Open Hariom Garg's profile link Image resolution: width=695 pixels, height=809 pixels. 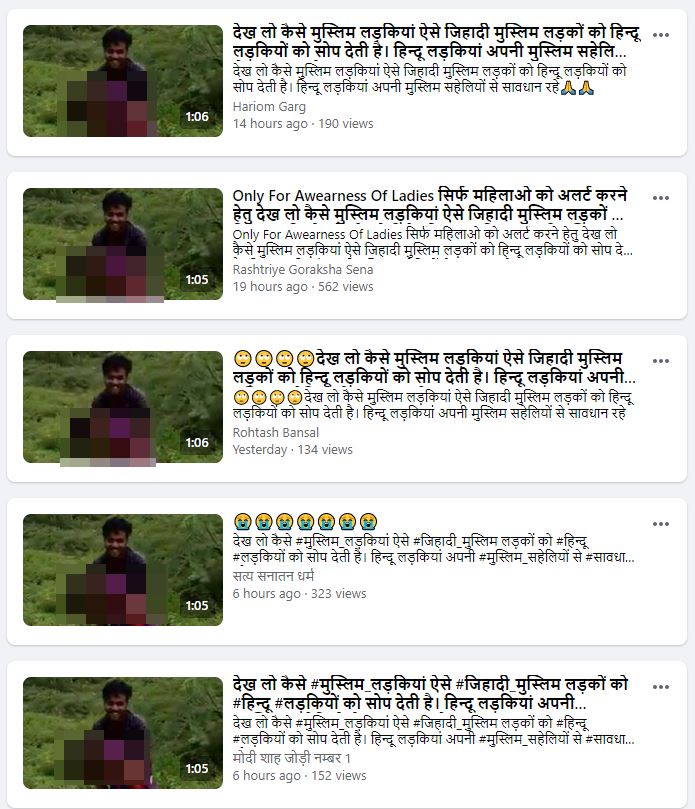(269, 107)
